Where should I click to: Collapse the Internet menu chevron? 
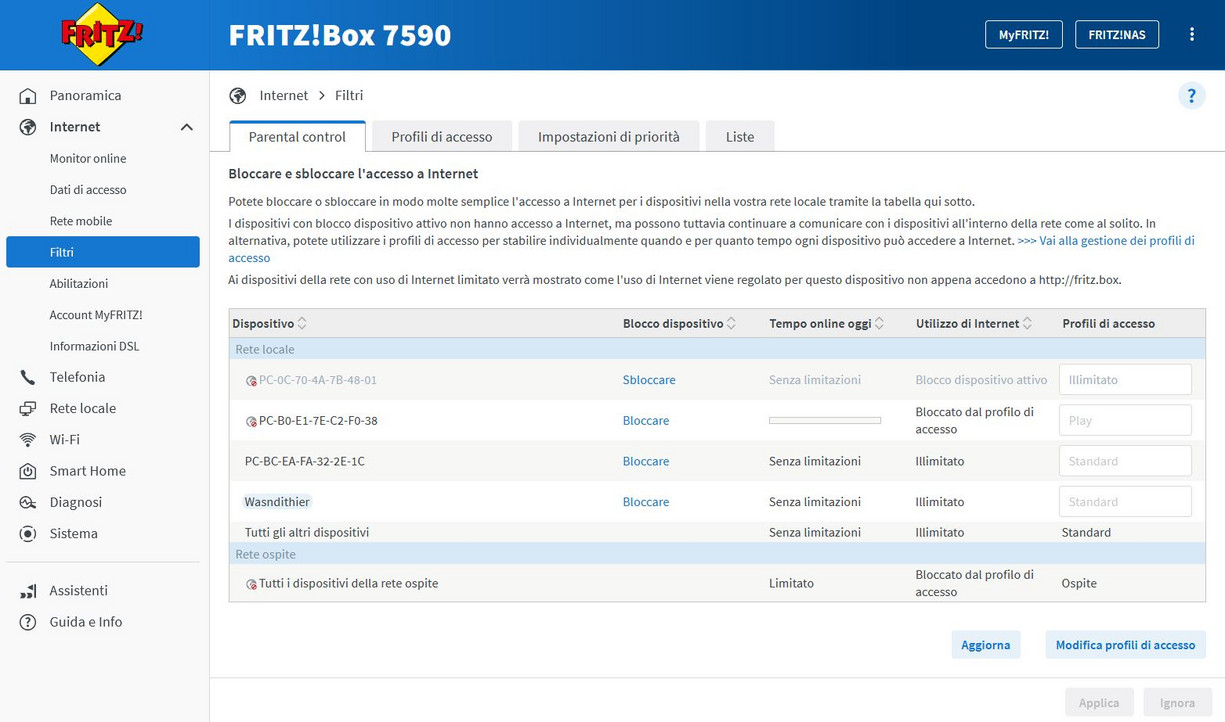click(x=186, y=127)
